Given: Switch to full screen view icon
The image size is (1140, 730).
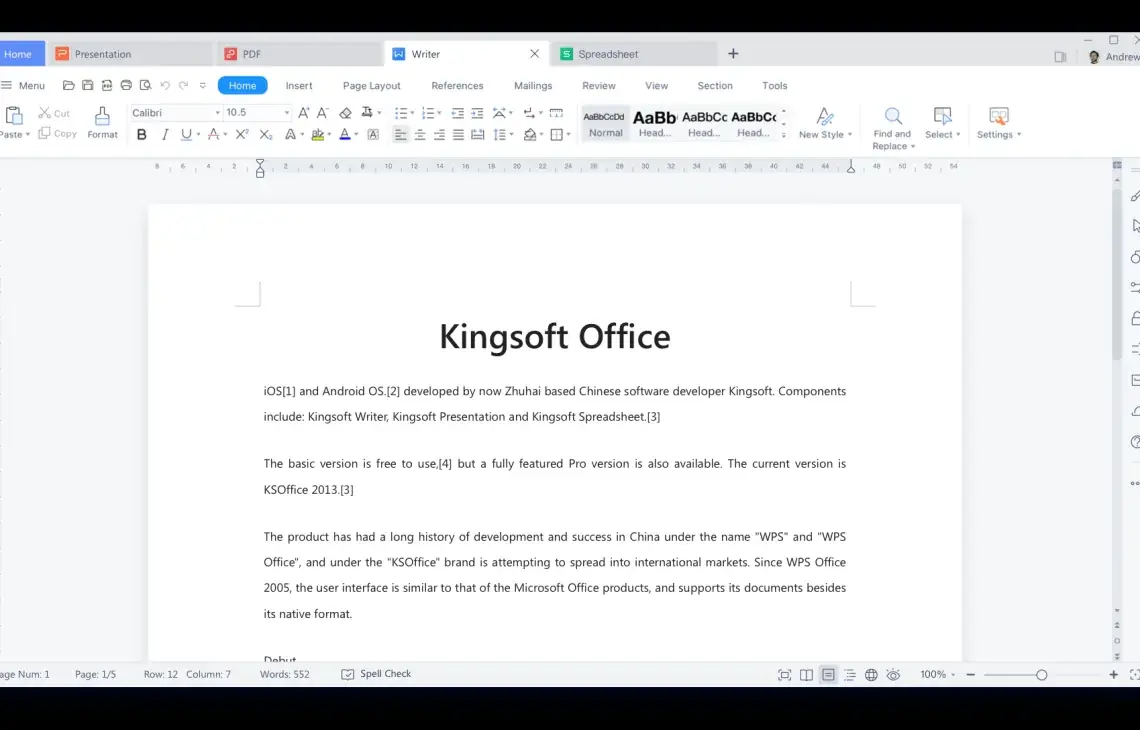Looking at the screenshot, I should click(784, 675).
